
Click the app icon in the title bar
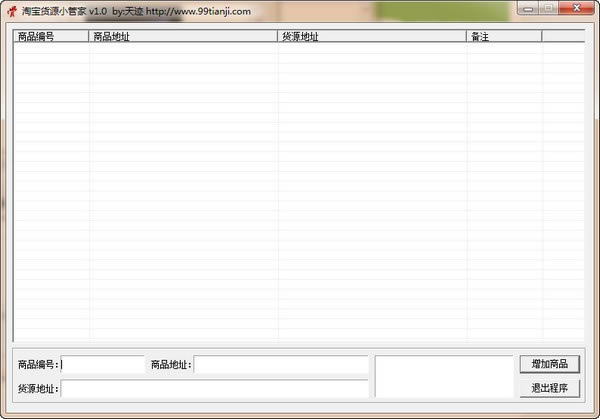tap(12, 11)
